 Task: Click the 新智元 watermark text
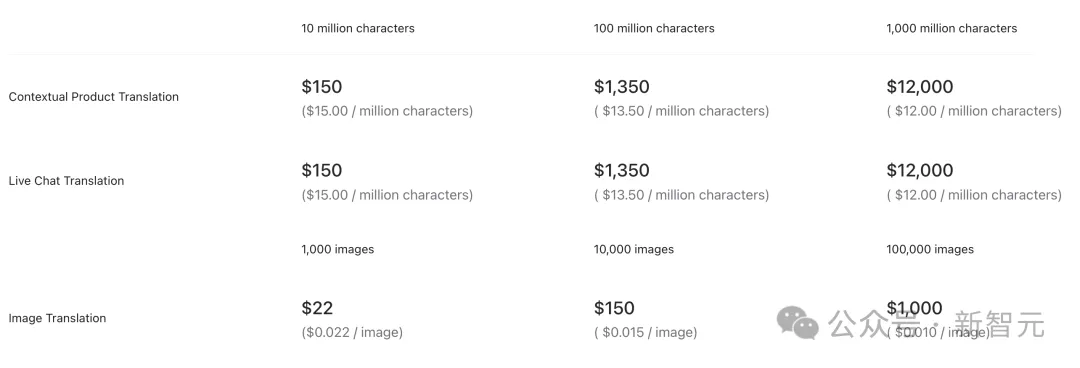(999, 324)
